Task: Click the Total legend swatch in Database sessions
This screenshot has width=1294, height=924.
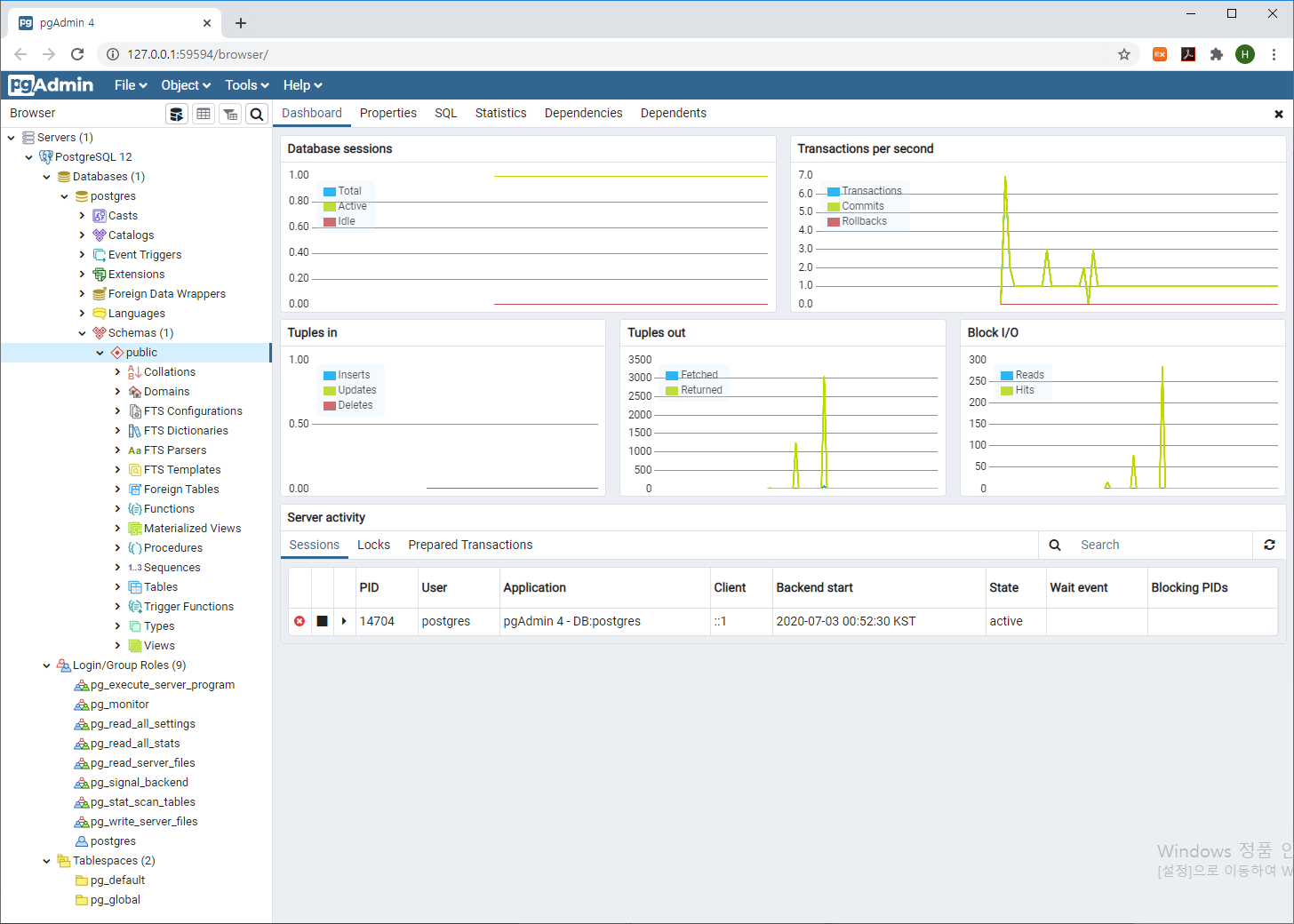Action: coord(330,191)
